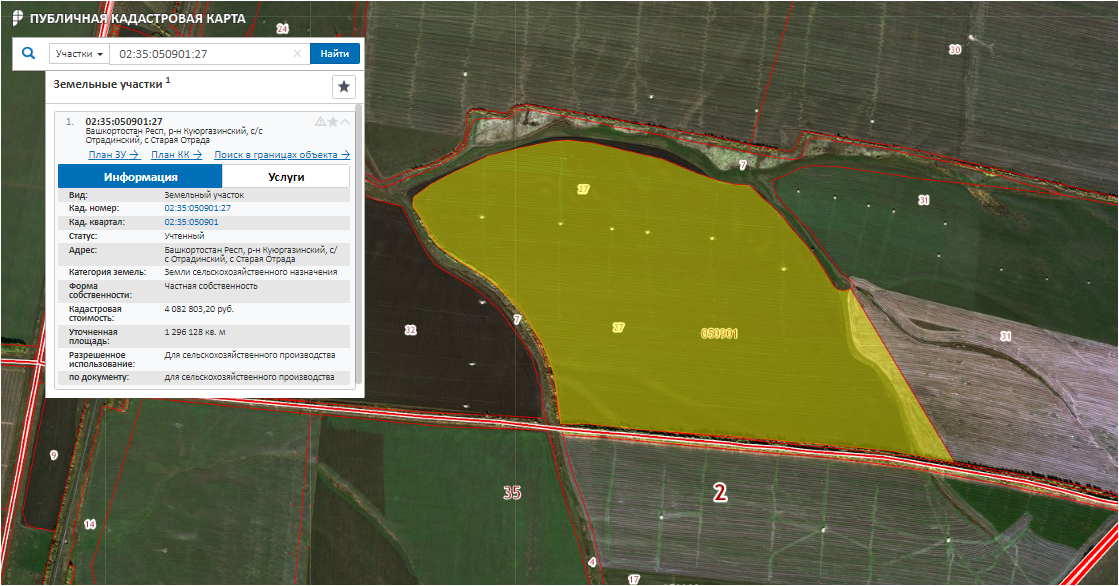This screenshot has height=586, width=1119.
Task: Click the magnifying glass search icon
Action: [x=28, y=54]
